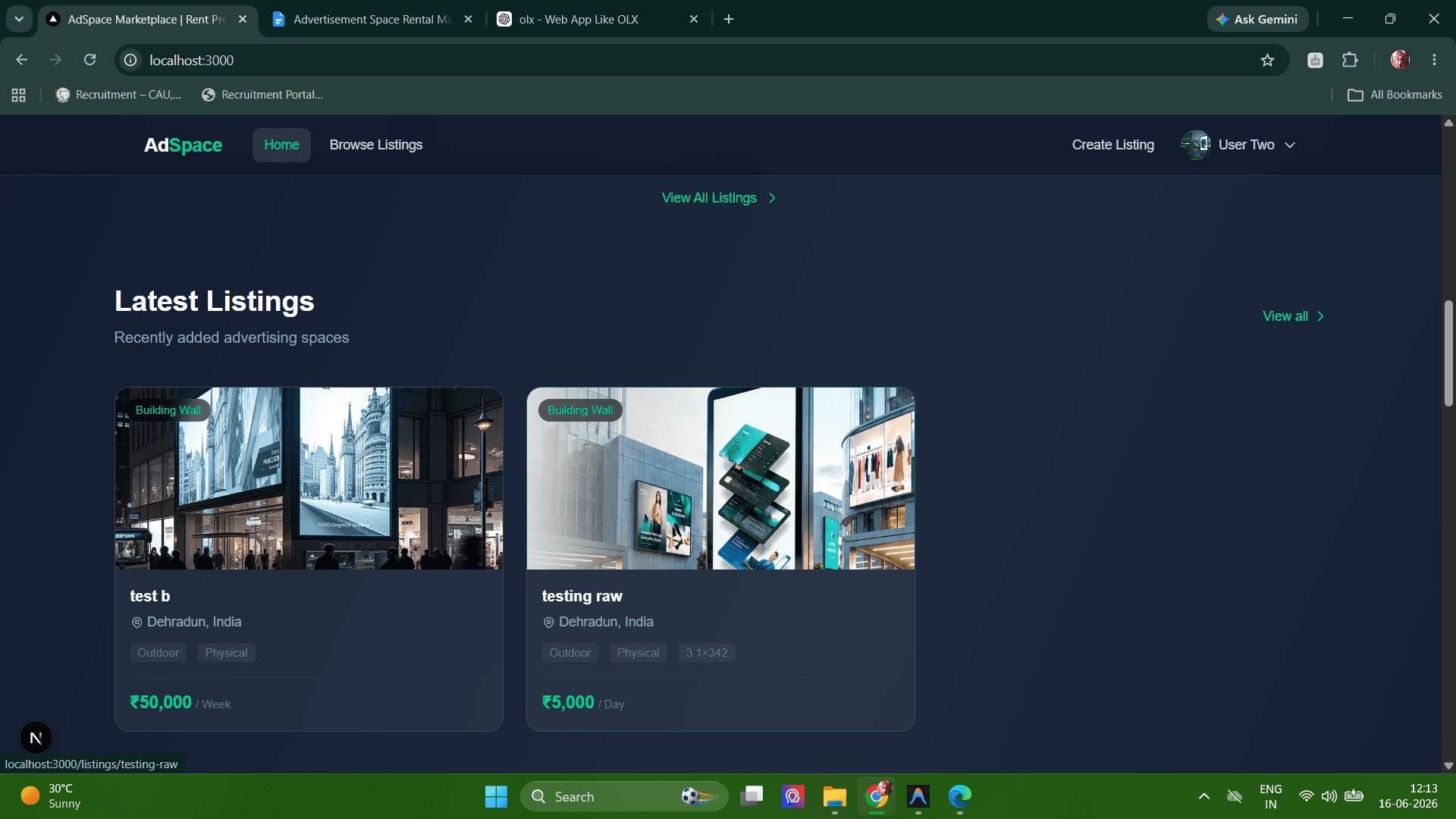
Task: View site information icon
Action: [130, 60]
